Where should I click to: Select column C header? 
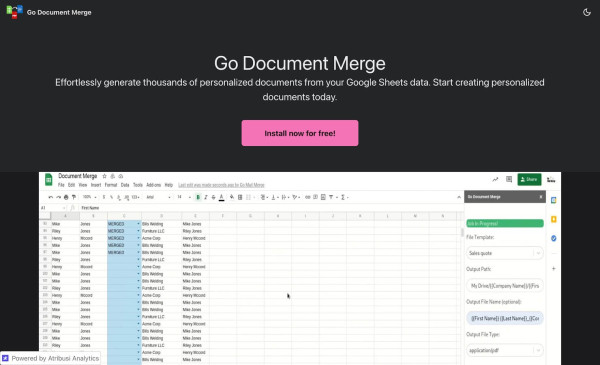124,216
